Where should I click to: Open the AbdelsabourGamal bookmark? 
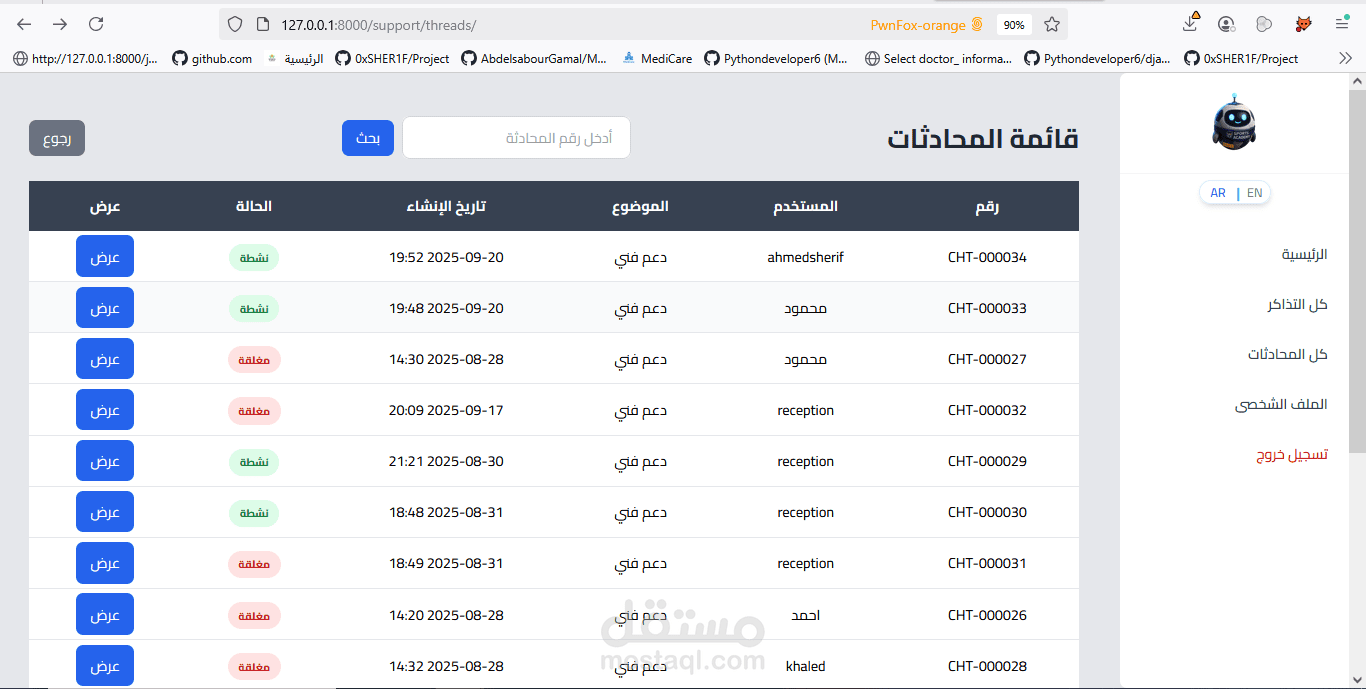[534, 59]
